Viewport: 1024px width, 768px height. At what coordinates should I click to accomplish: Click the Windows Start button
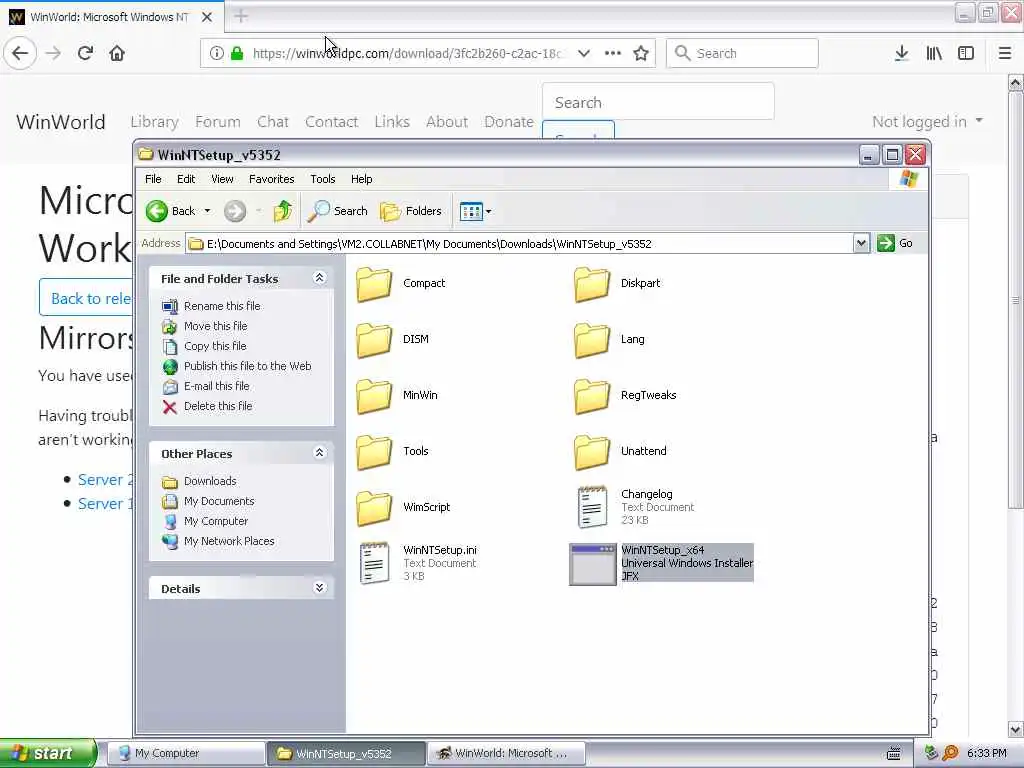[x=48, y=753]
